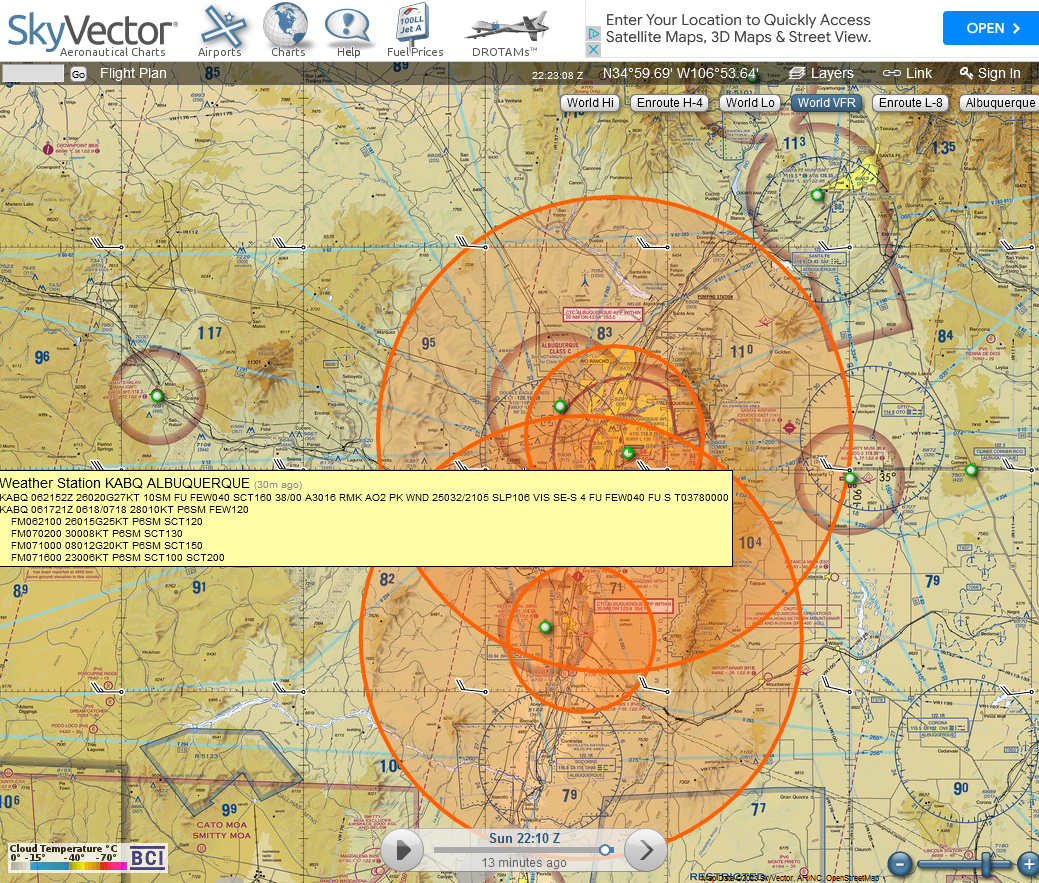The height and width of the screenshot is (883, 1039).
Task: Open the DROTAMs drone icon
Action: 506,34
